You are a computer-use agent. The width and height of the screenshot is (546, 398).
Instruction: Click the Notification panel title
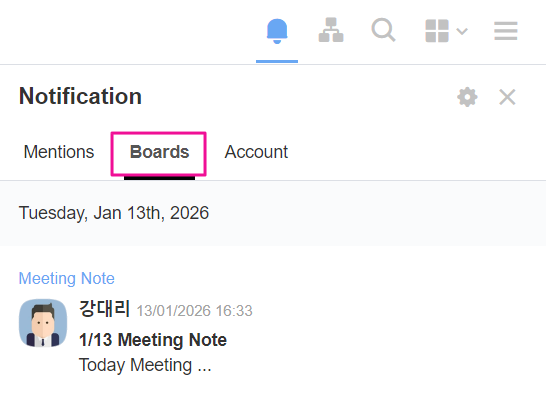tap(80, 96)
